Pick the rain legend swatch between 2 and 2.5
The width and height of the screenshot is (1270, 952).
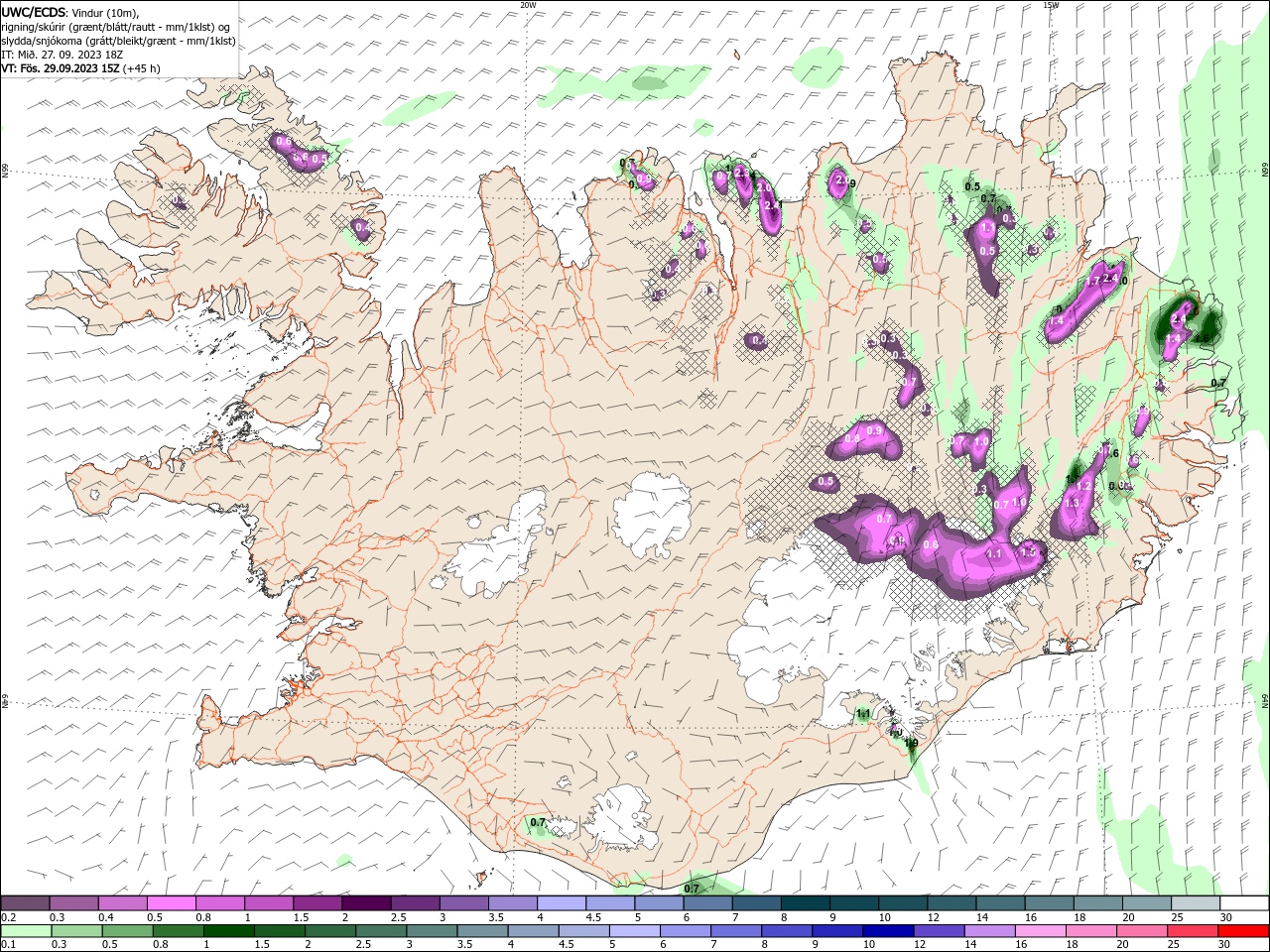click(x=330, y=931)
